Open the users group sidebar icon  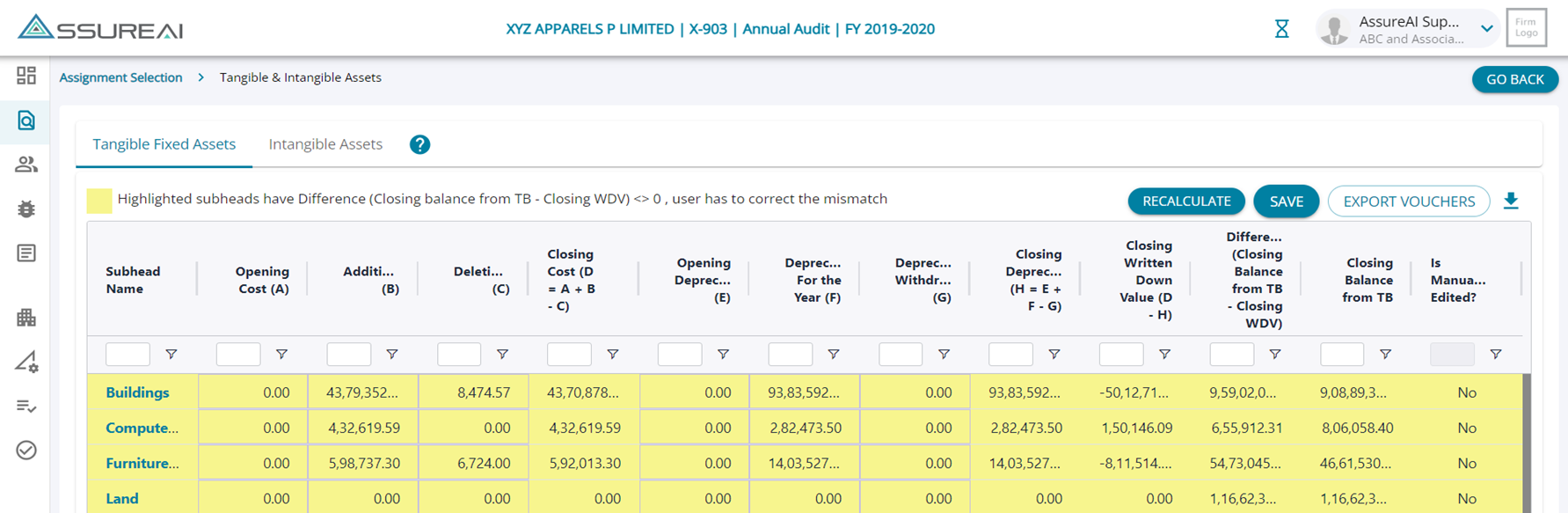[x=26, y=165]
